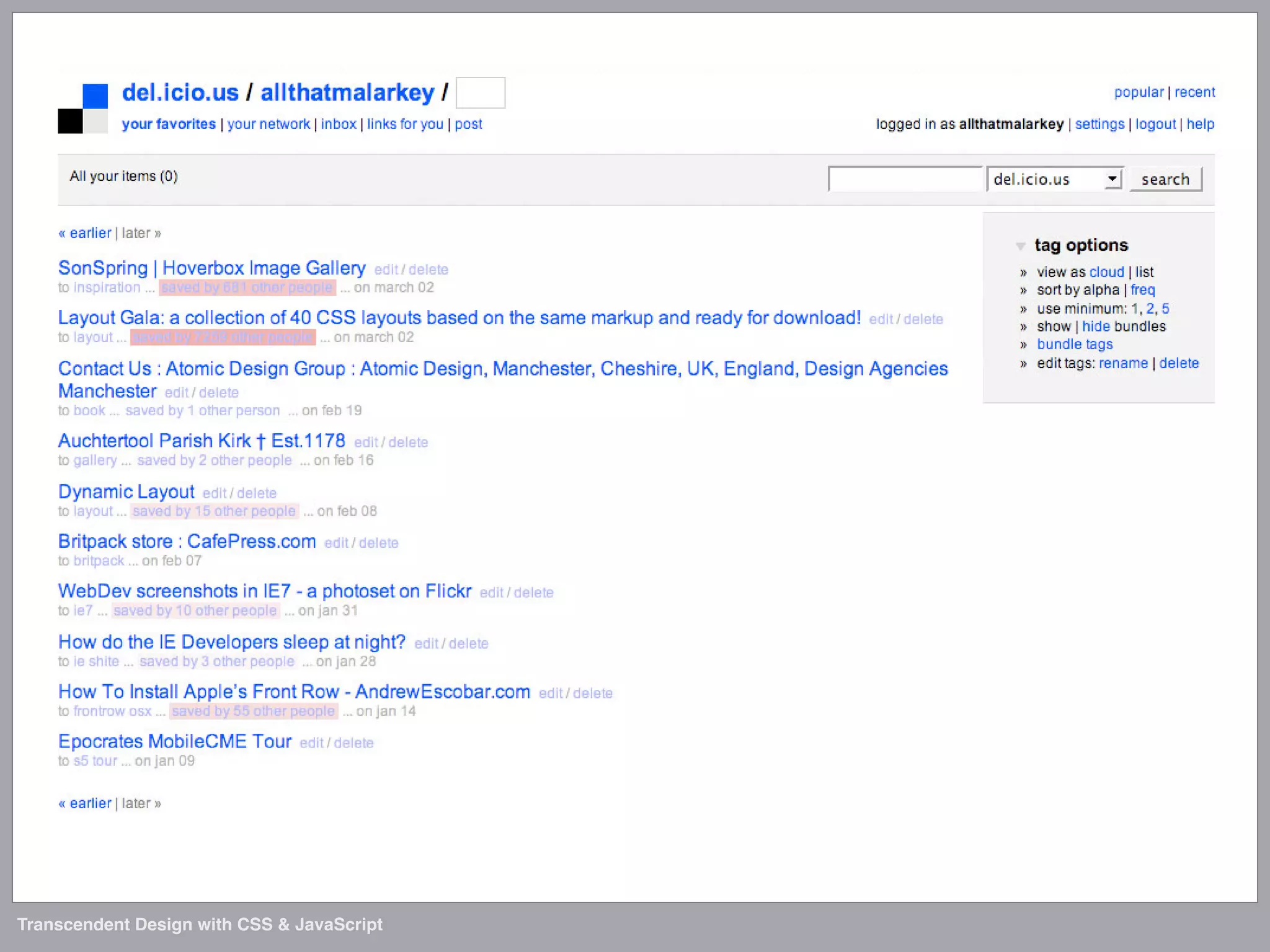The height and width of the screenshot is (952, 1270).
Task: Go to the inbox tab
Action: click(x=339, y=124)
